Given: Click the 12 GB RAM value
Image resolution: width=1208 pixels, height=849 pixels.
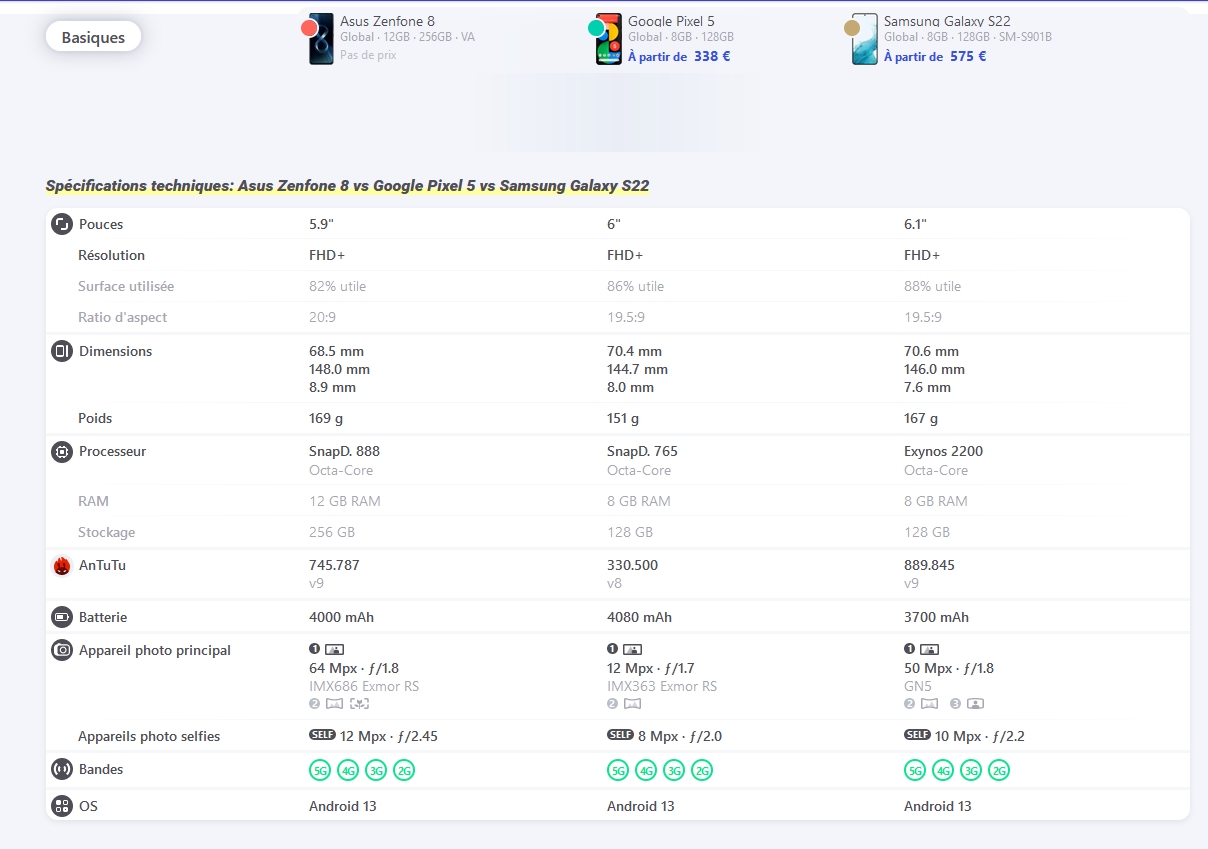Looking at the screenshot, I should 345,501.
